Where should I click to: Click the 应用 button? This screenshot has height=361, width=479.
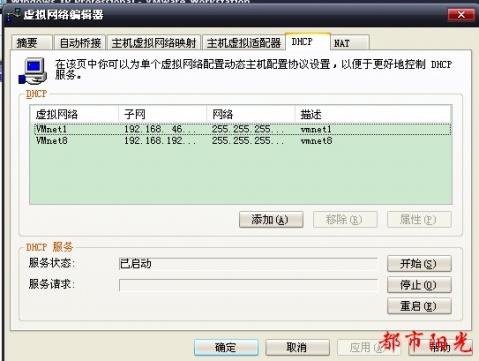click(369, 347)
